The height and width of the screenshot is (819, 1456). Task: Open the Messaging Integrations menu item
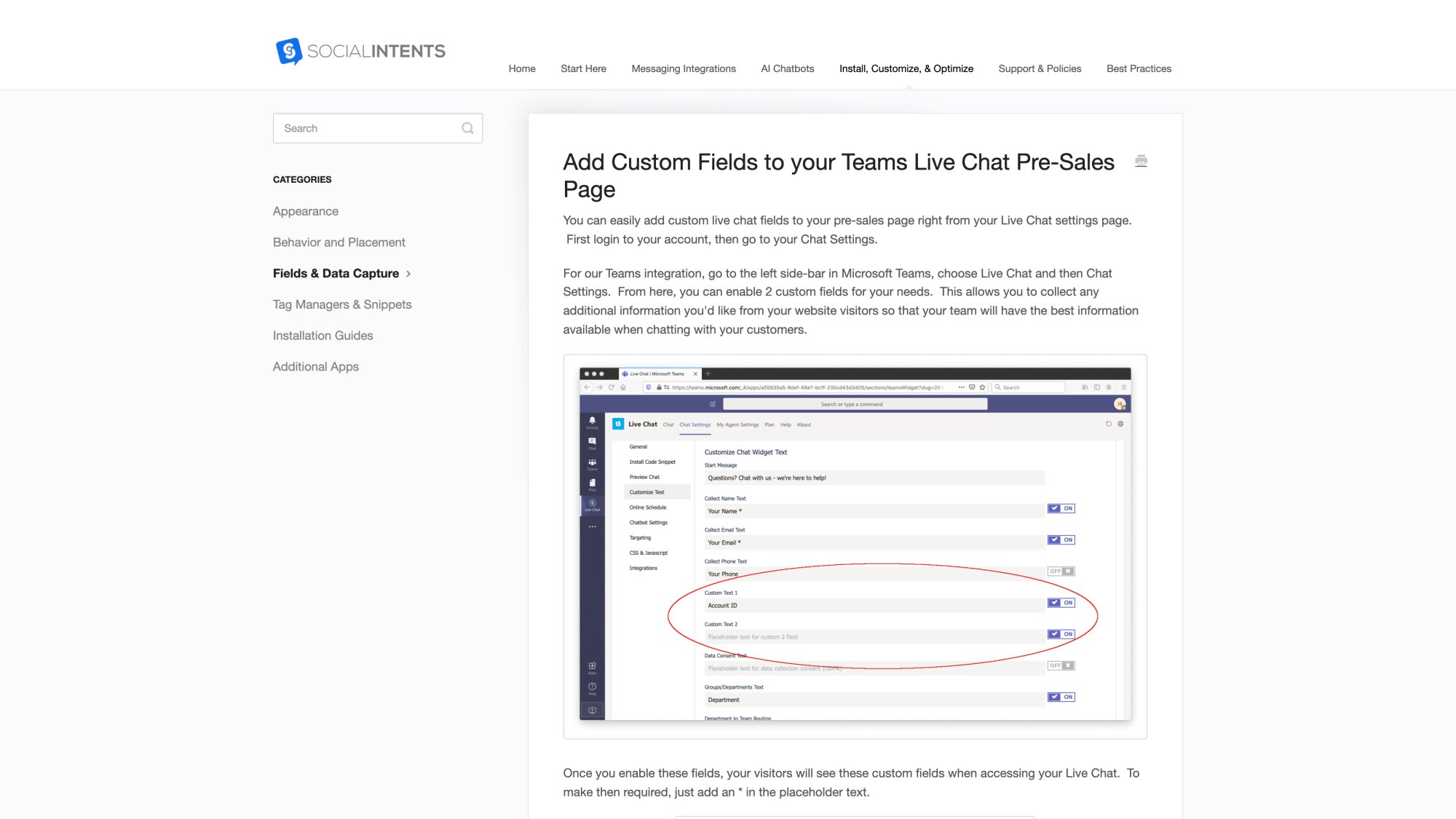(x=683, y=68)
